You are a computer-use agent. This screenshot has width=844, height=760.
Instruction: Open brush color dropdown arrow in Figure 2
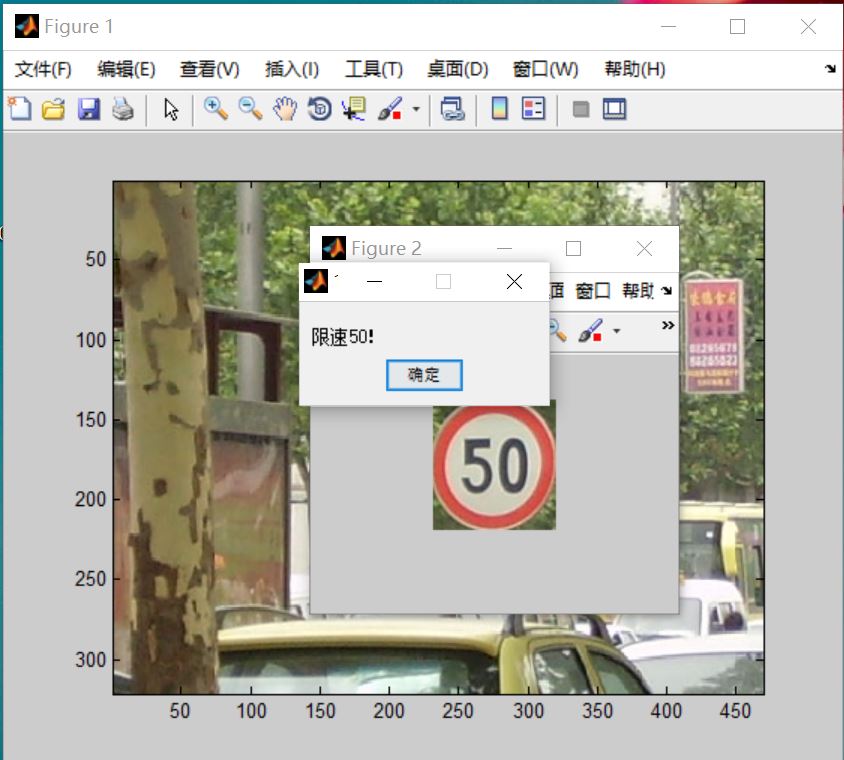pyautogui.click(x=616, y=331)
